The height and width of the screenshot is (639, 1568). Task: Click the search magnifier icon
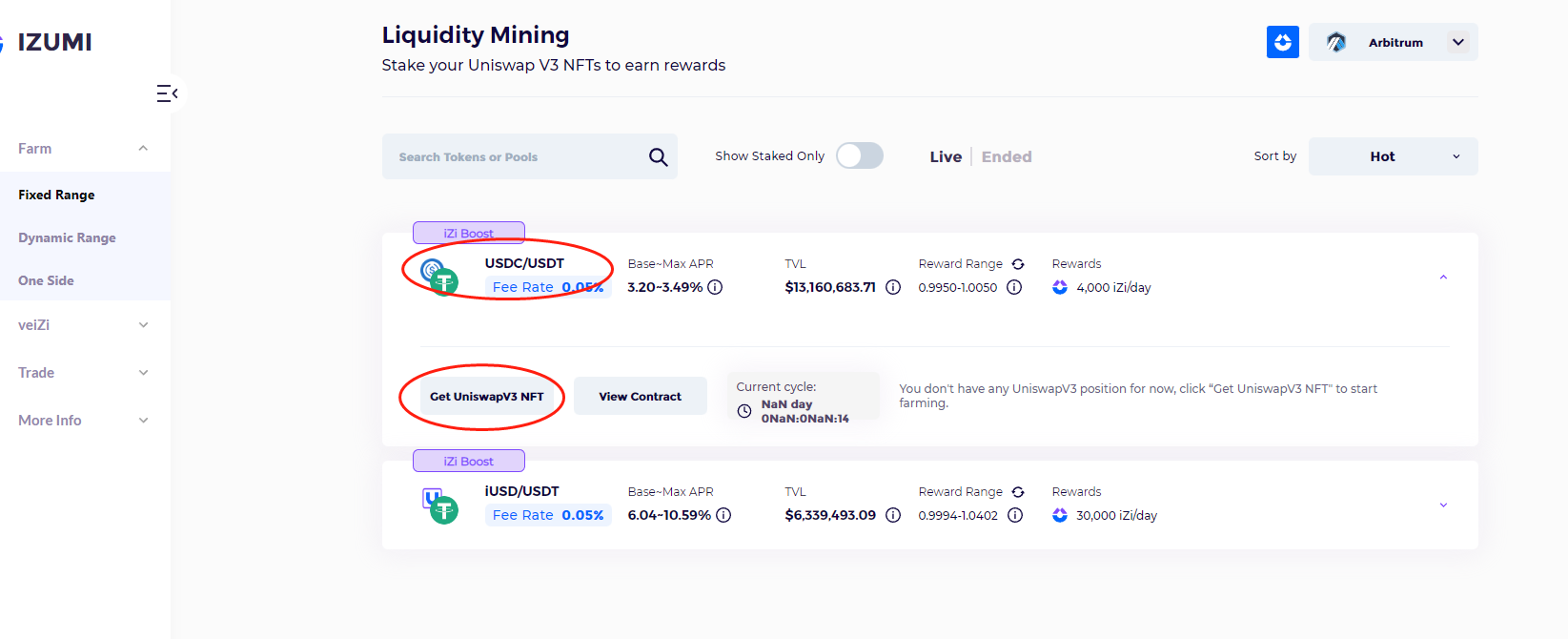point(658,157)
